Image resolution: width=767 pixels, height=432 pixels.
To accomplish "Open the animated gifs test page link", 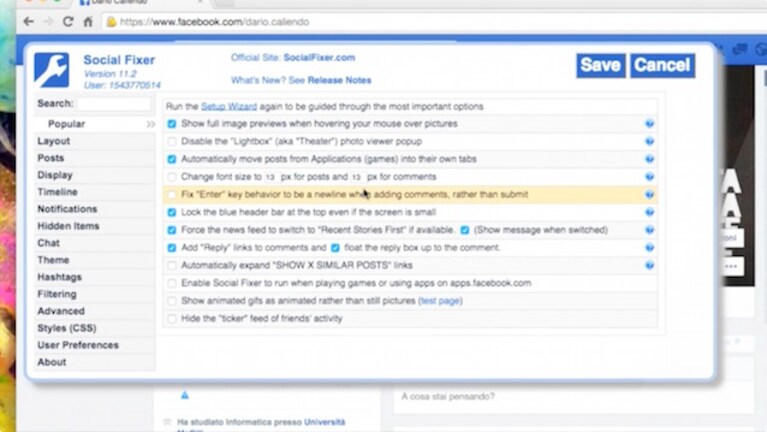I will [x=440, y=301].
